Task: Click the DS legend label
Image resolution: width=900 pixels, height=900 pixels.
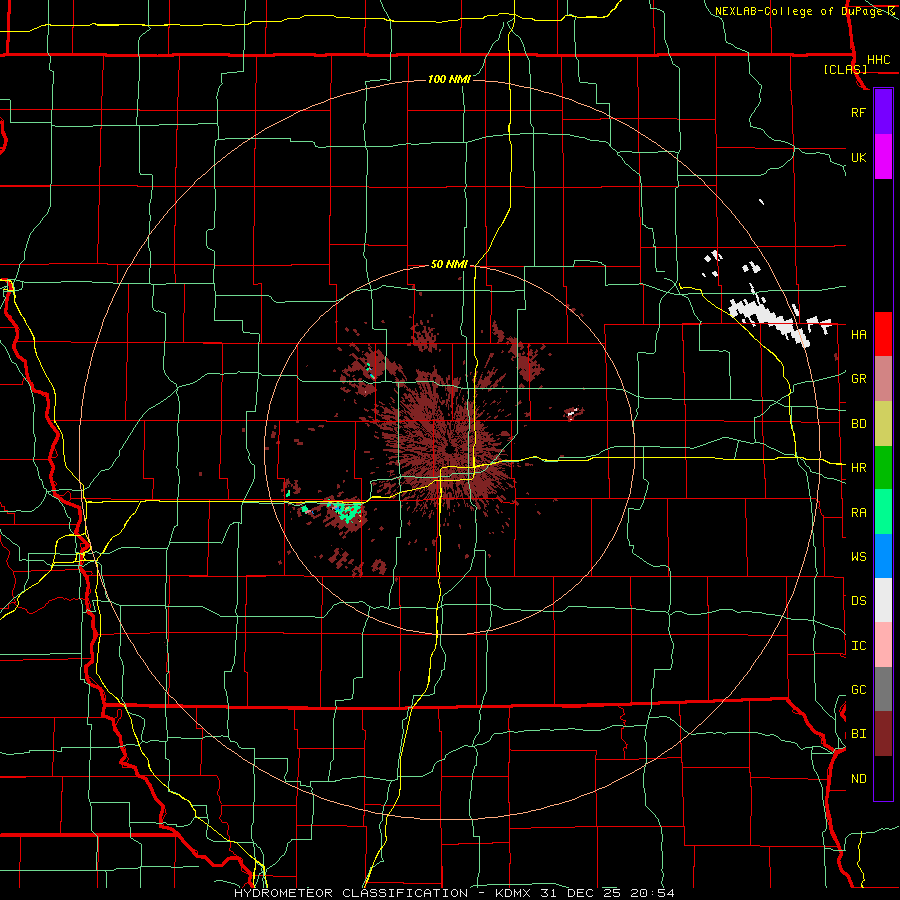Action: 858,601
